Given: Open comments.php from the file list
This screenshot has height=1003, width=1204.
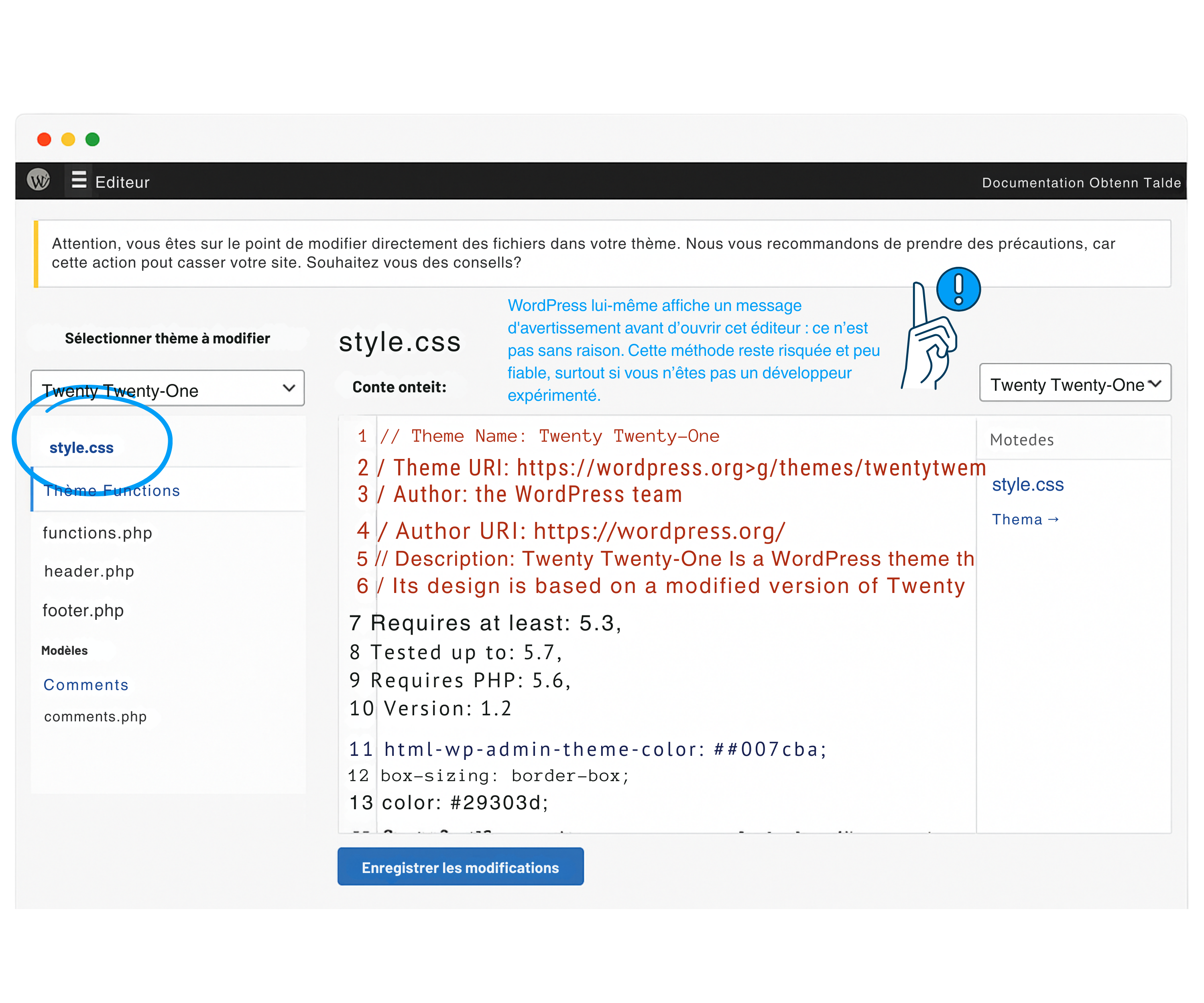Looking at the screenshot, I should (x=96, y=717).
